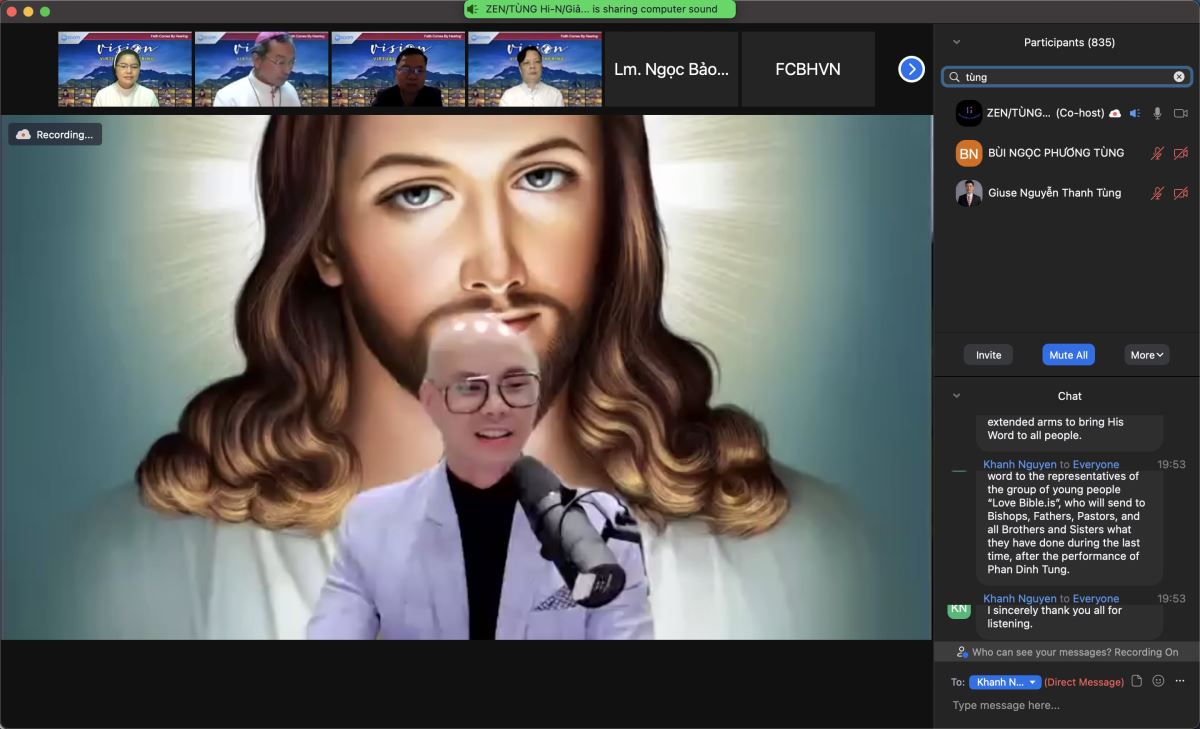Click the privacy icon beside Who can see
Viewport: 1200px width, 729px height.
[x=961, y=652]
